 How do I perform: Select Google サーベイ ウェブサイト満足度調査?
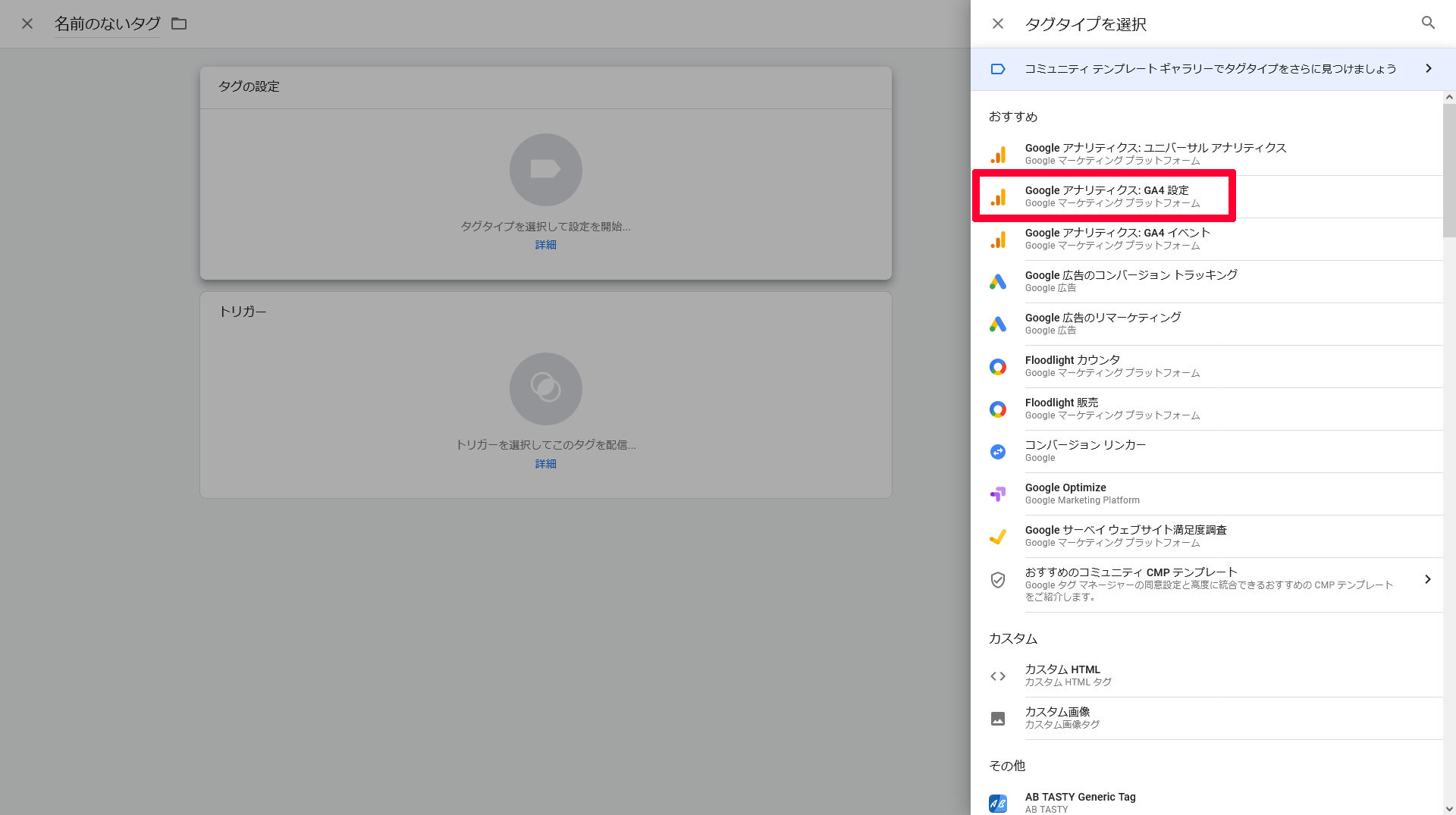click(x=1207, y=537)
